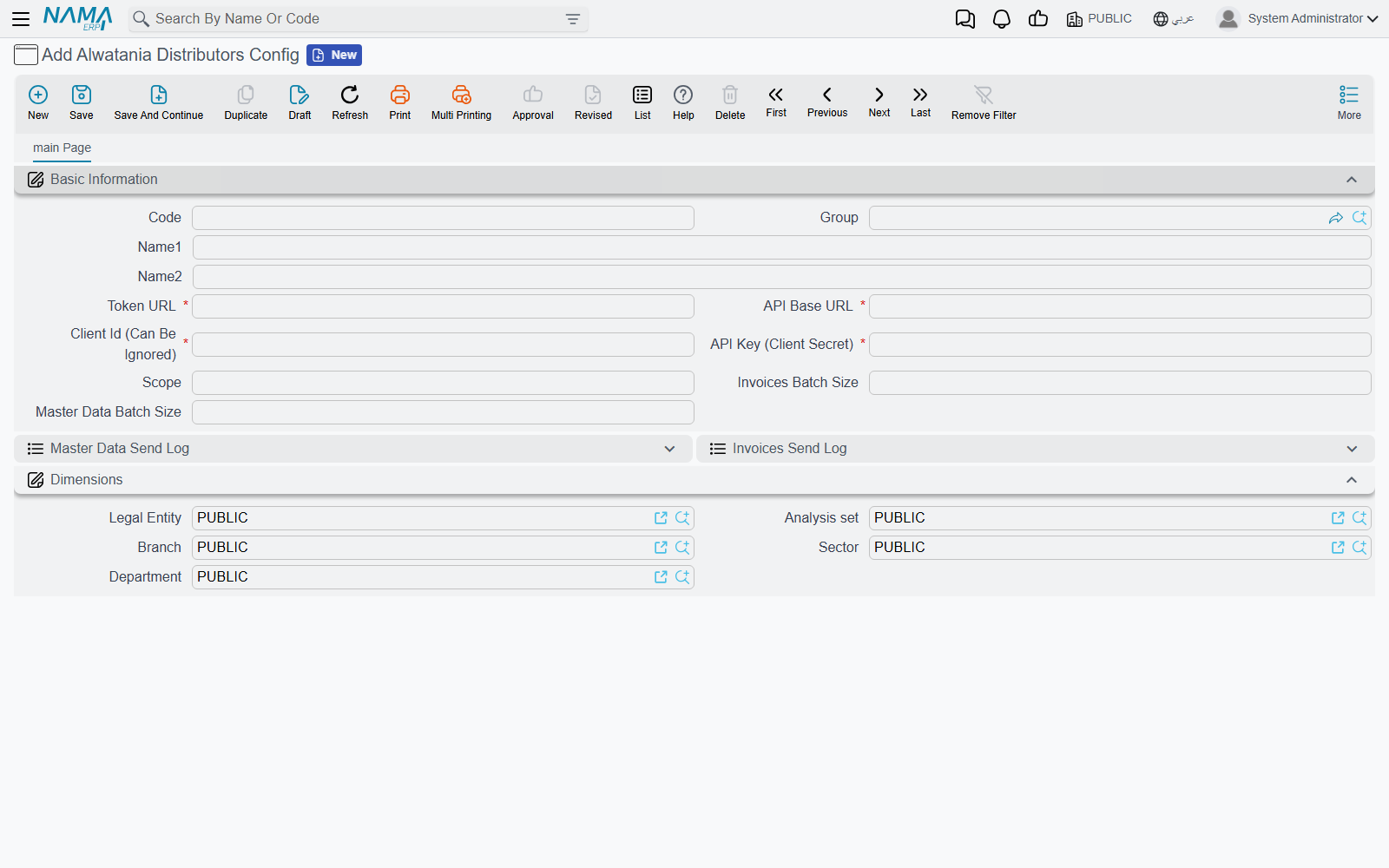Collapse the Basic Information section
The width and height of the screenshot is (1389, 868).
pyautogui.click(x=1352, y=180)
